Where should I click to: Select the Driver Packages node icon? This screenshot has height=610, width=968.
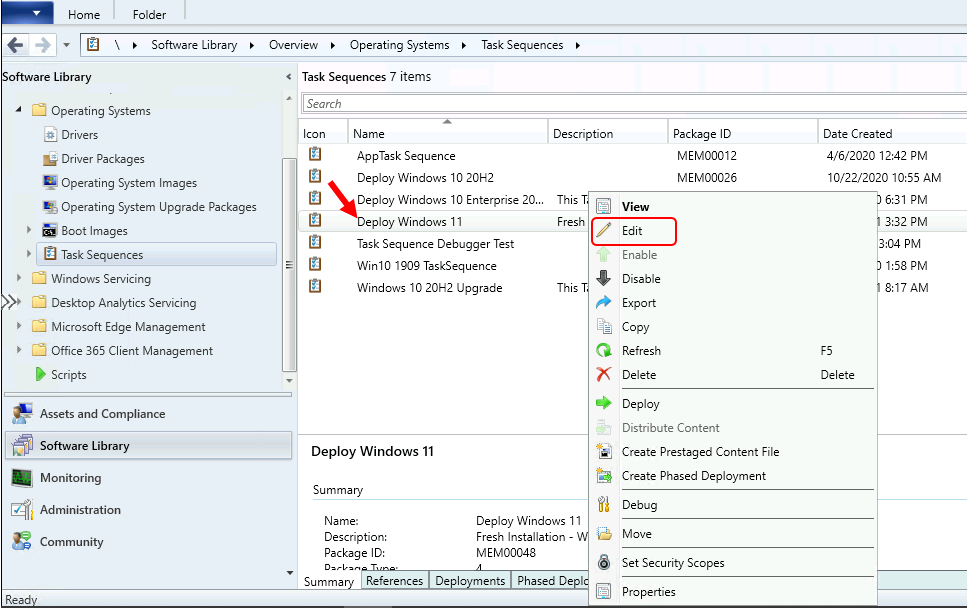coord(51,159)
